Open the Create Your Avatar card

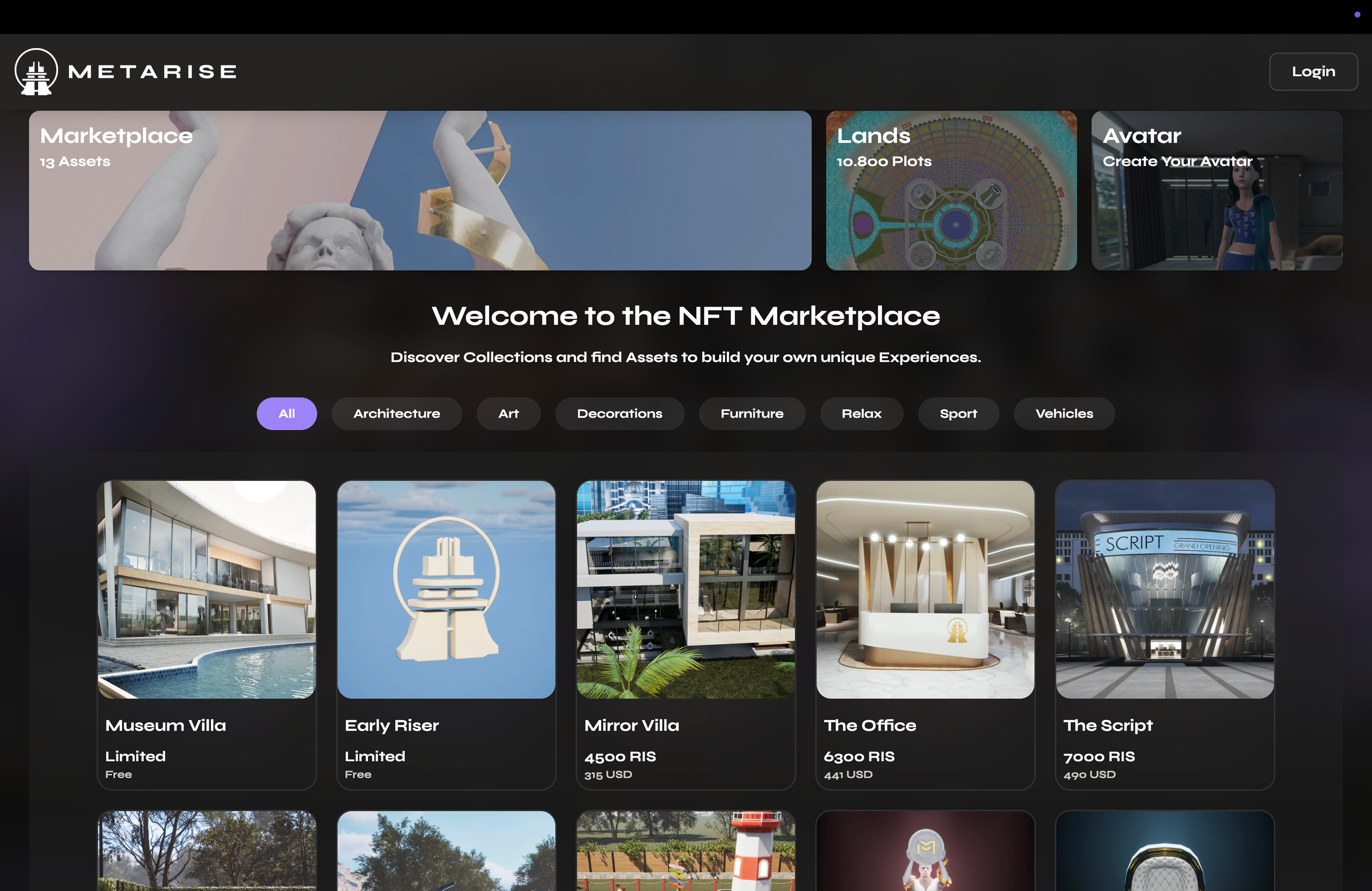(1217, 190)
